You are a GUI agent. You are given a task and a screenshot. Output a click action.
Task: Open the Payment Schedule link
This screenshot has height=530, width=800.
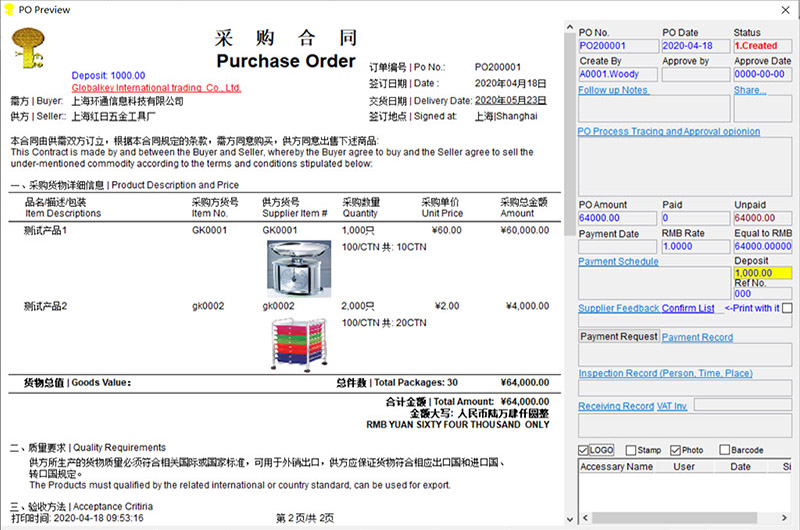(618, 262)
